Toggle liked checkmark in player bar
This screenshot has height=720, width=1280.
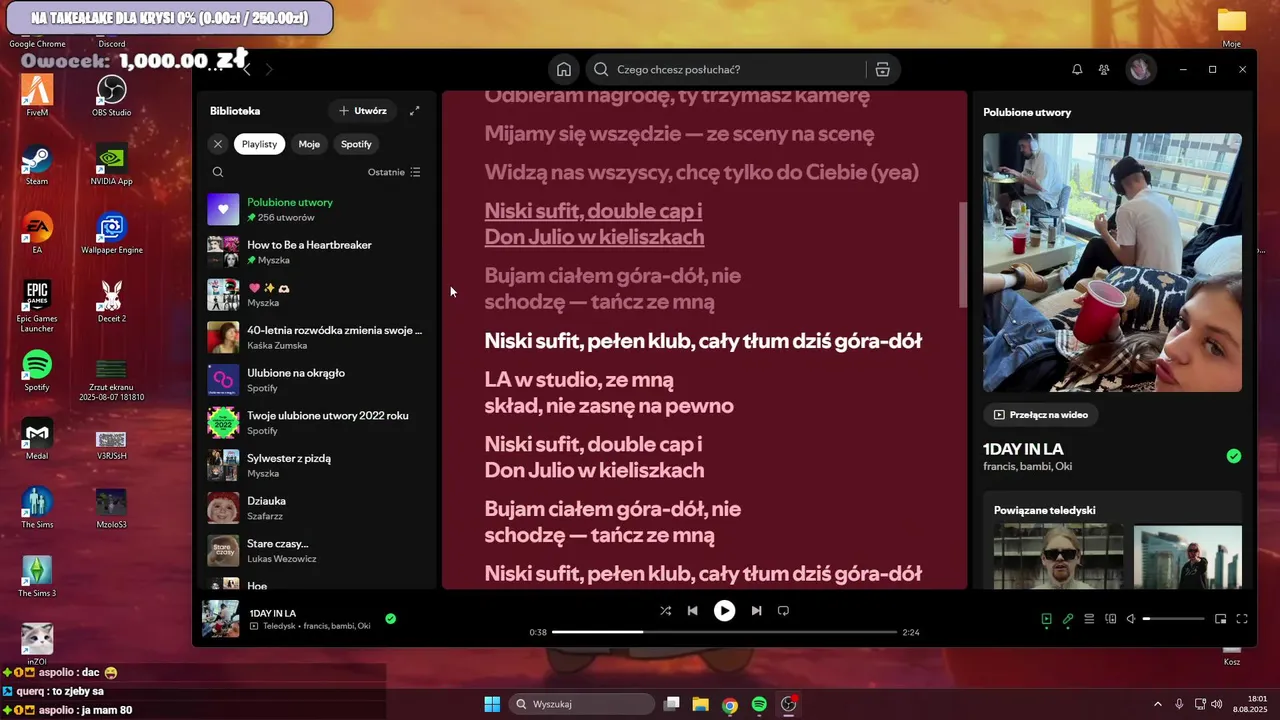tap(390, 619)
